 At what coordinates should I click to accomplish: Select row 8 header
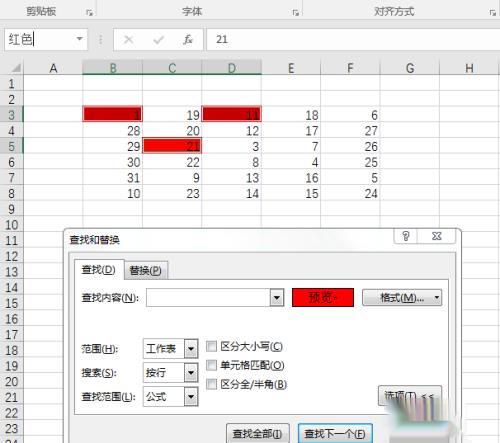(x=12, y=193)
